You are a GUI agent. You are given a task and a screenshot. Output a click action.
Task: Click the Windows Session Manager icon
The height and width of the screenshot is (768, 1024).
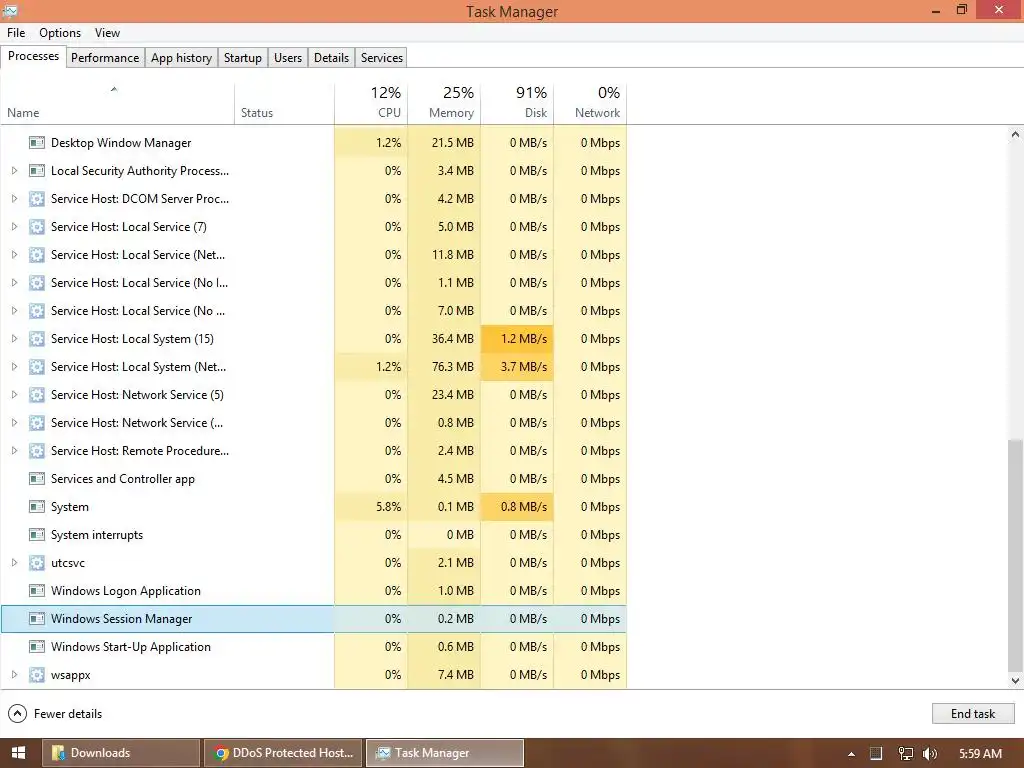pos(37,618)
